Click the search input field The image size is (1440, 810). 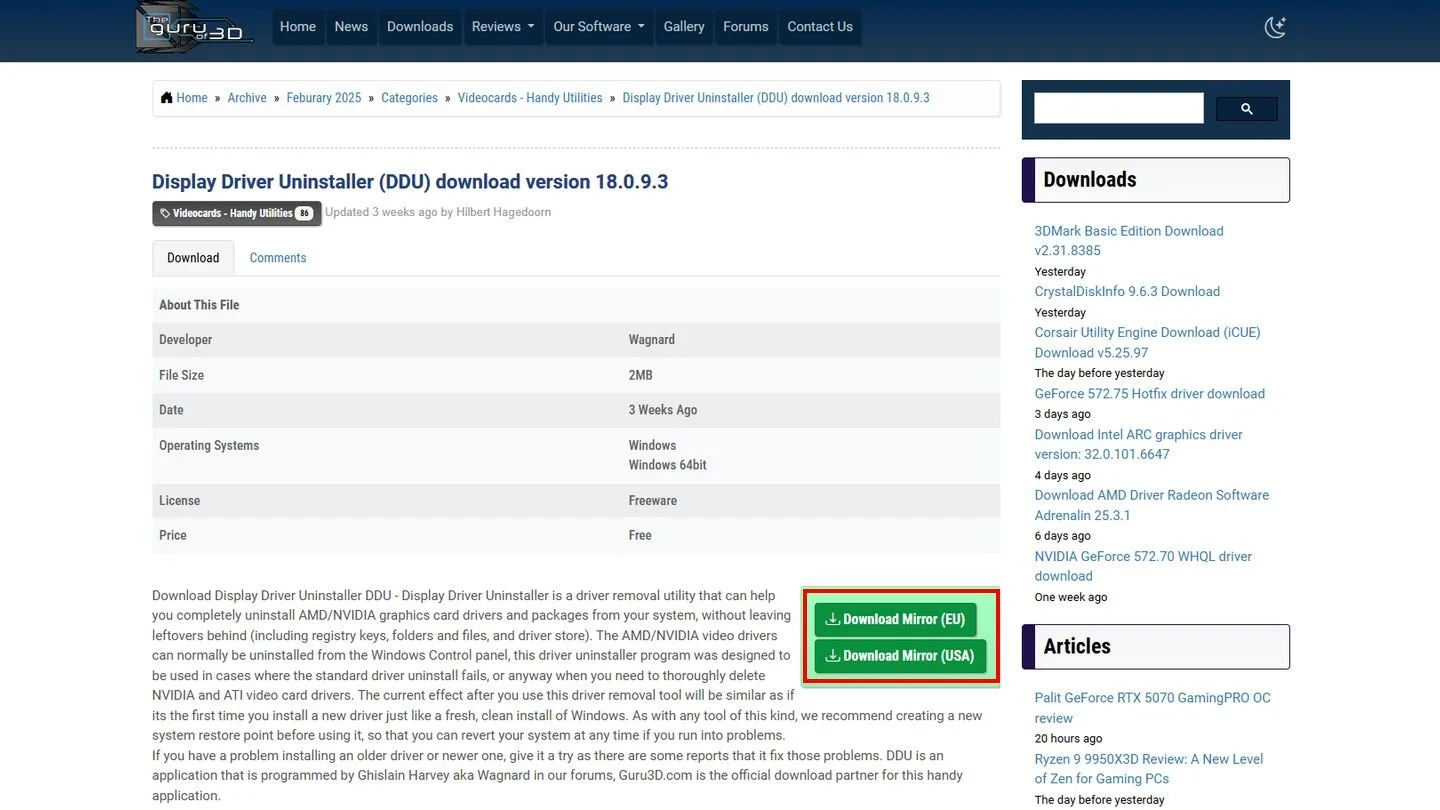(x=1118, y=108)
